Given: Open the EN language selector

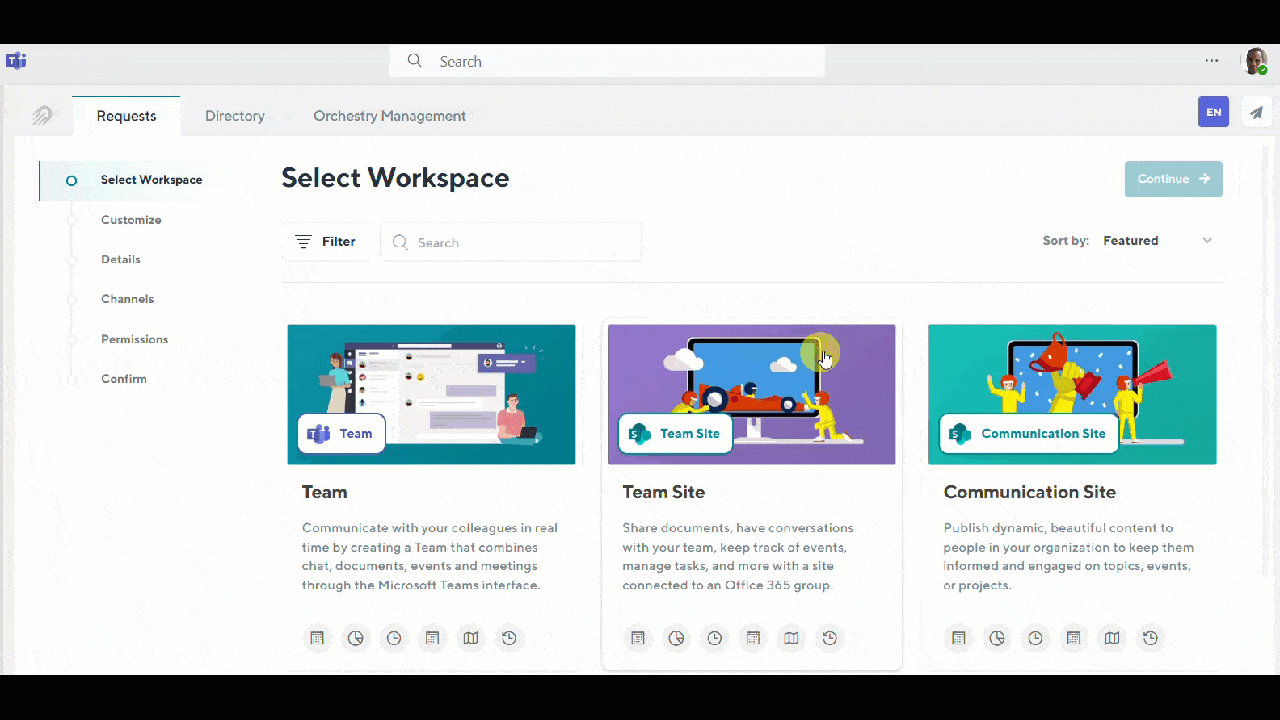Looking at the screenshot, I should pos(1213,112).
